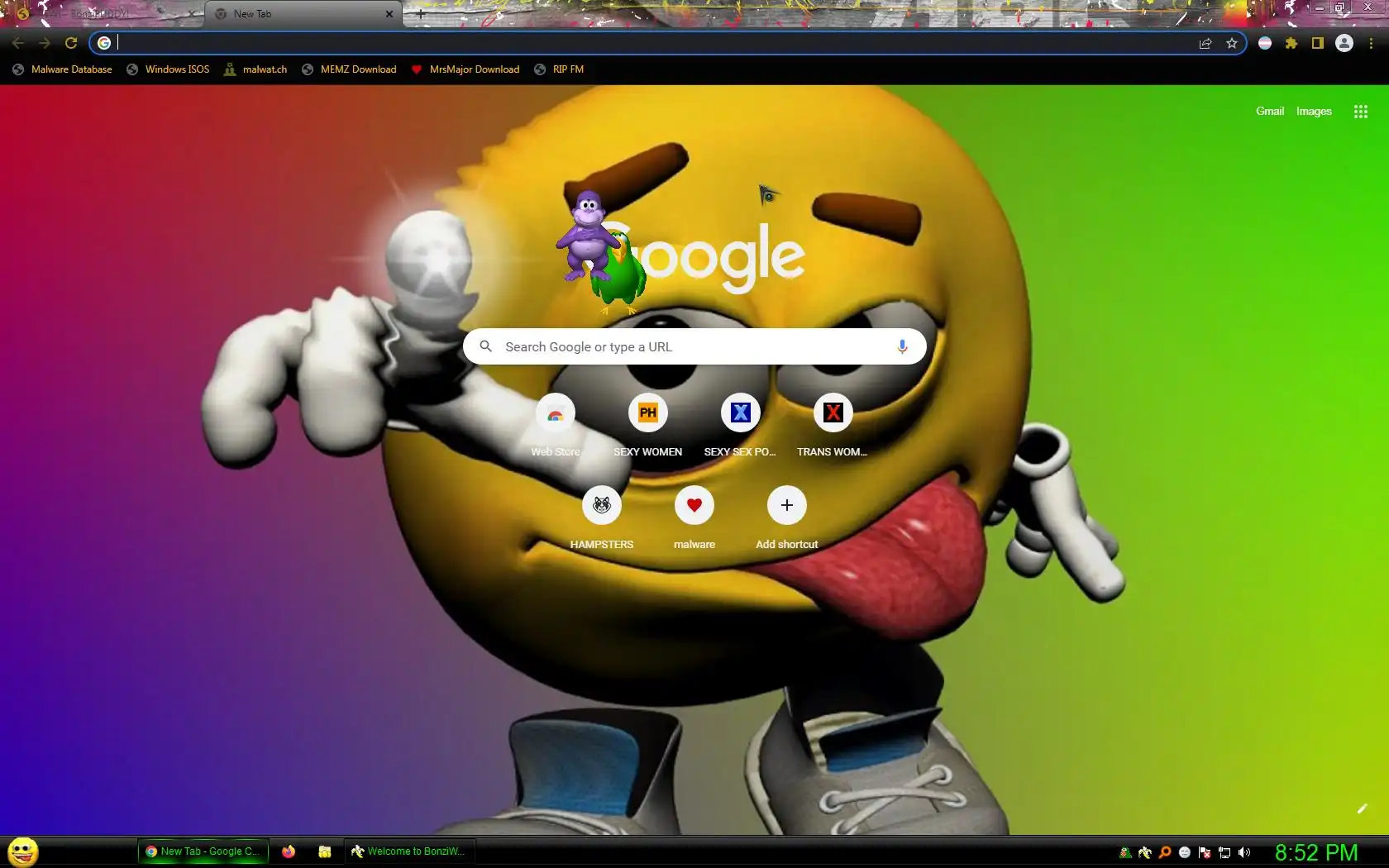Screen dimensions: 1389x868
Task: Show the 8:52 PM clock
Action: point(1316,852)
